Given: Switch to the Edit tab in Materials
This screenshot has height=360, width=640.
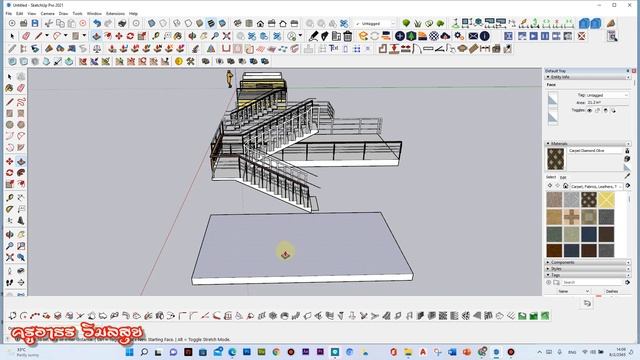Looking at the screenshot, I should [563, 178].
